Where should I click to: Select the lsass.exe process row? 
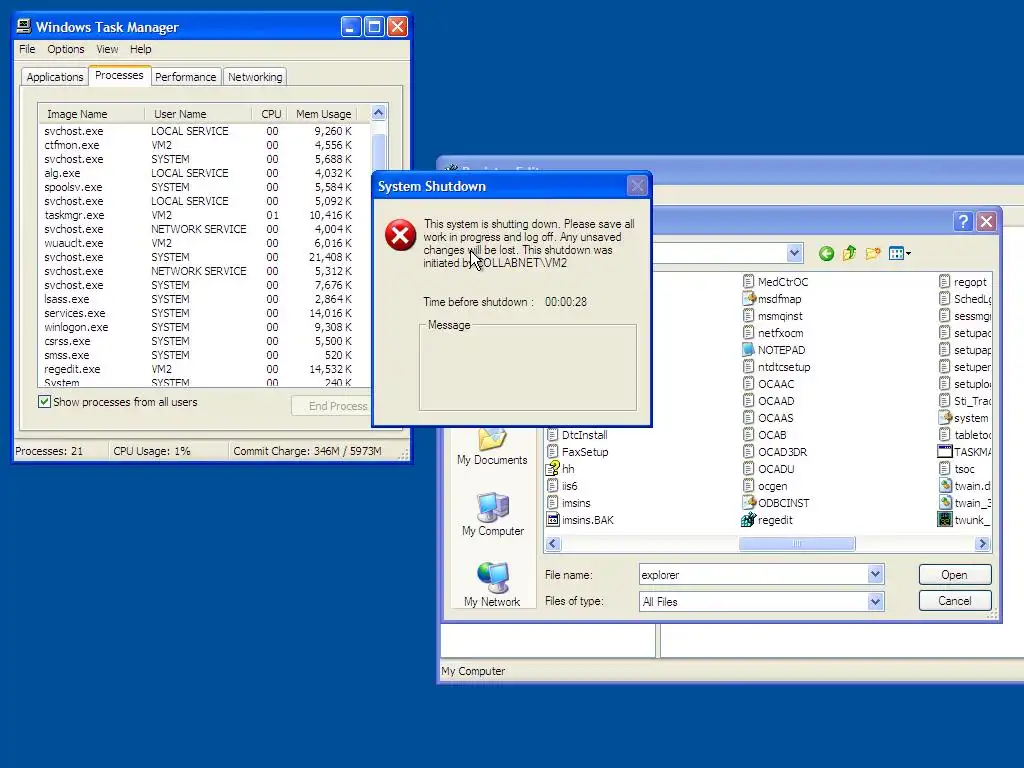click(x=204, y=299)
